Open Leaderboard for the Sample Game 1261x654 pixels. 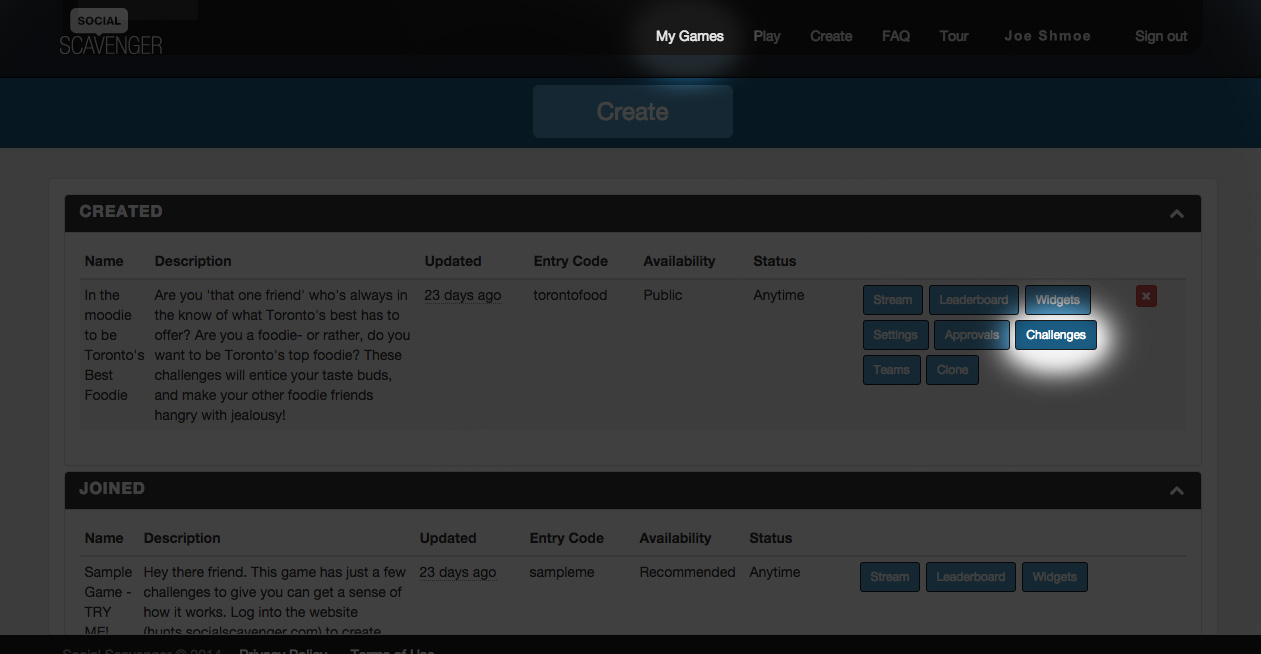[x=970, y=577]
